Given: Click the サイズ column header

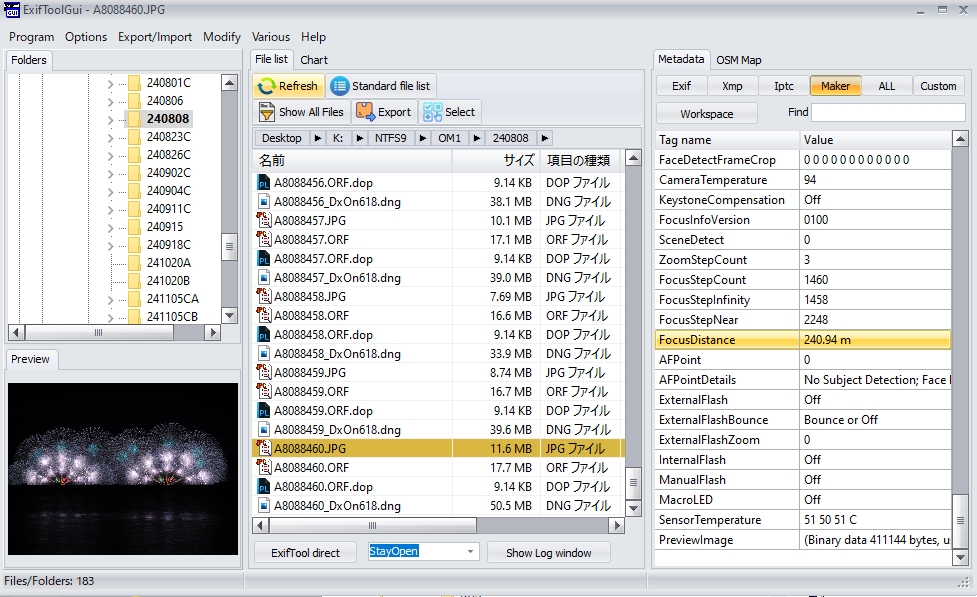Looking at the screenshot, I should pyautogui.click(x=496, y=160).
